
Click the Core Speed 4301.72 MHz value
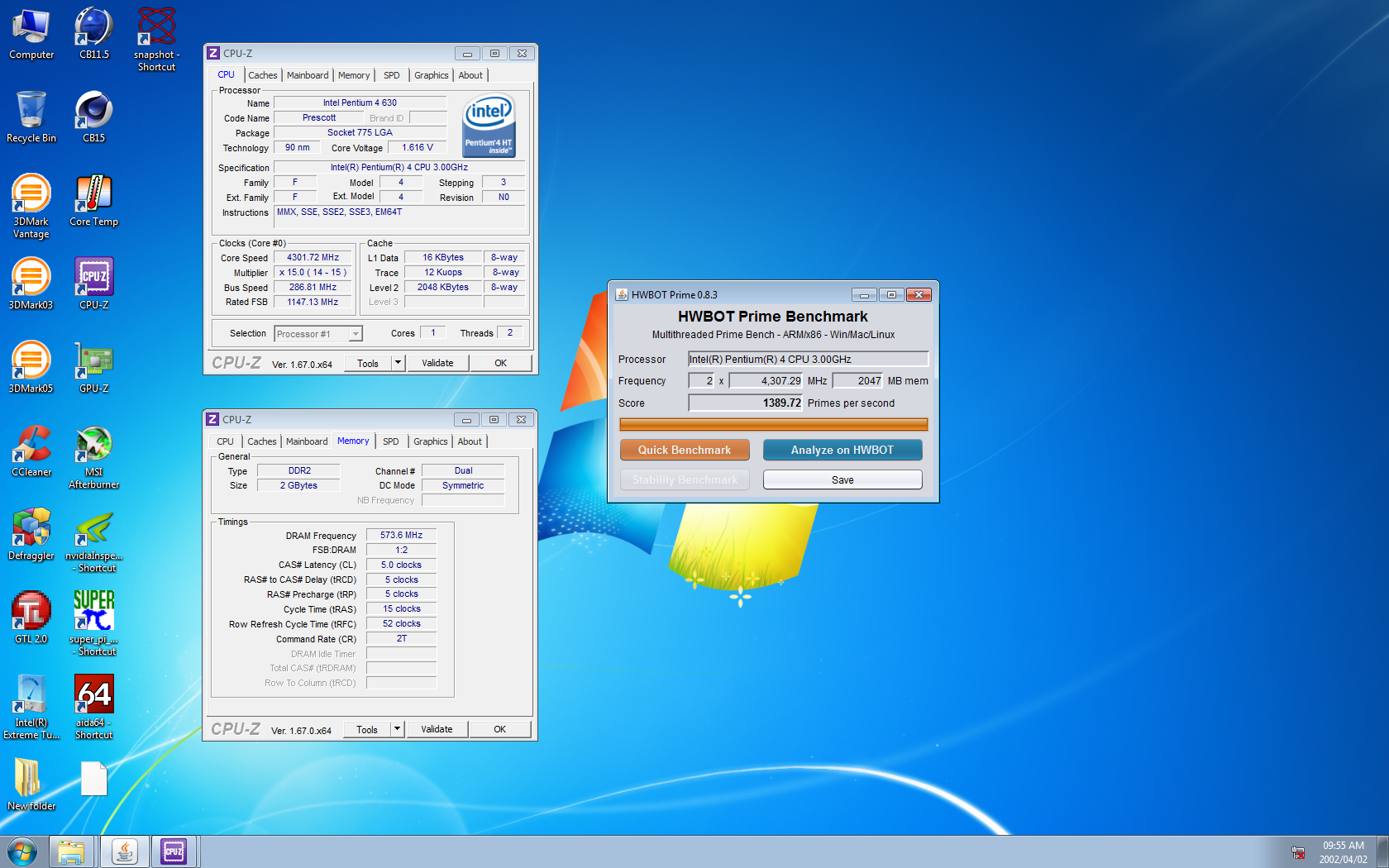313,257
